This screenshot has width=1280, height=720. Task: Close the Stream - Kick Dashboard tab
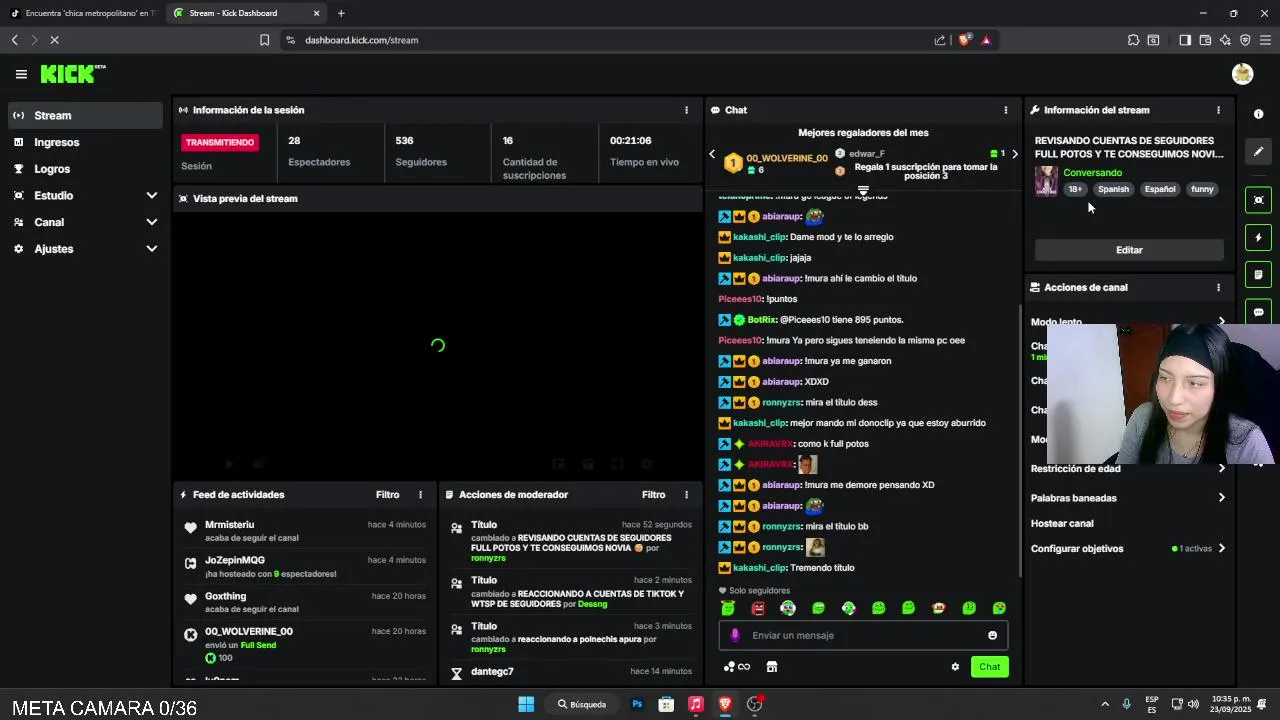tap(317, 13)
